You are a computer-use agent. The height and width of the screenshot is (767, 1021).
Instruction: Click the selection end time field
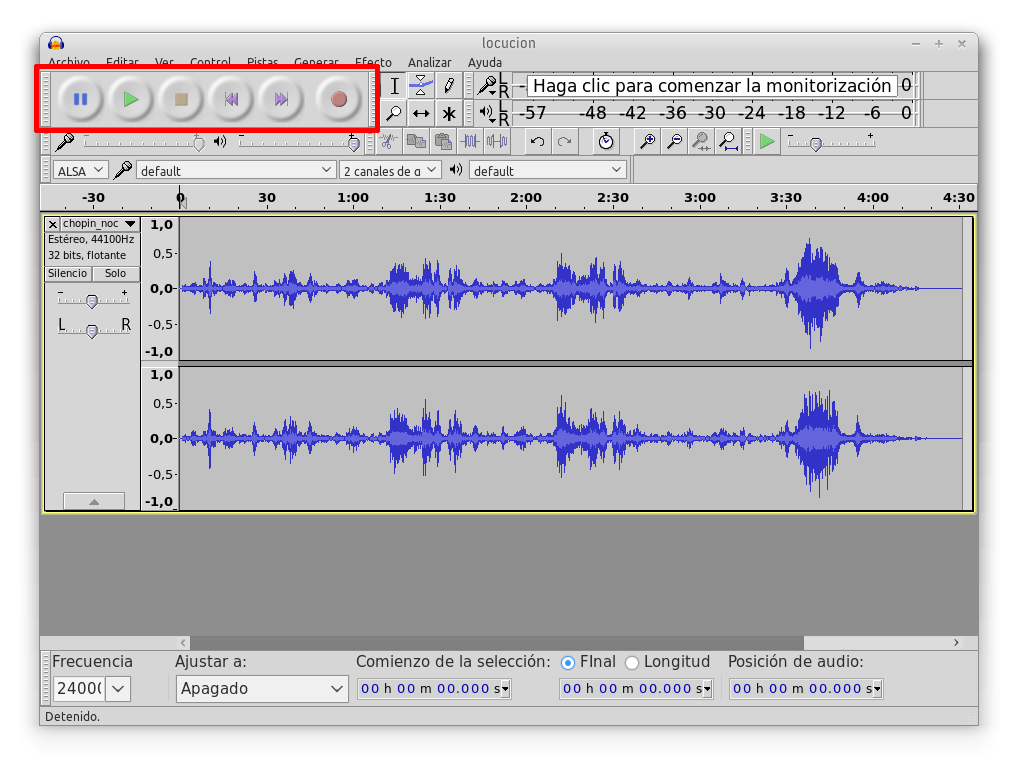tap(636, 689)
